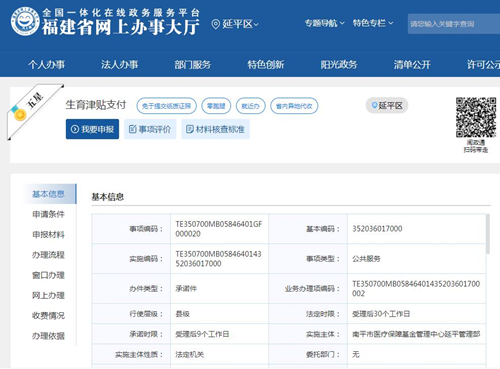Select the 网上办理 sidebar tab

(x=49, y=295)
